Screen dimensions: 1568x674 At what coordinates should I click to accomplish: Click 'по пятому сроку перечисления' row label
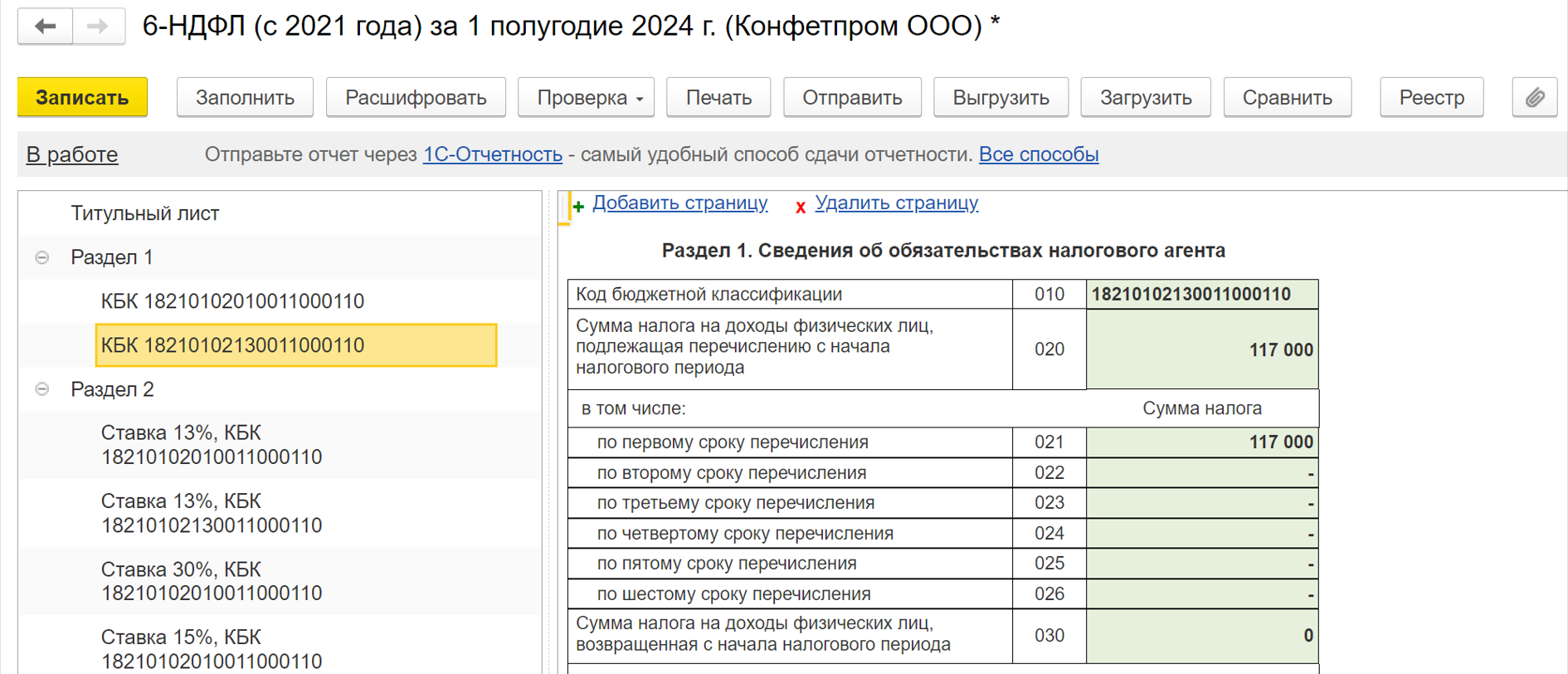pyautogui.click(x=727, y=564)
